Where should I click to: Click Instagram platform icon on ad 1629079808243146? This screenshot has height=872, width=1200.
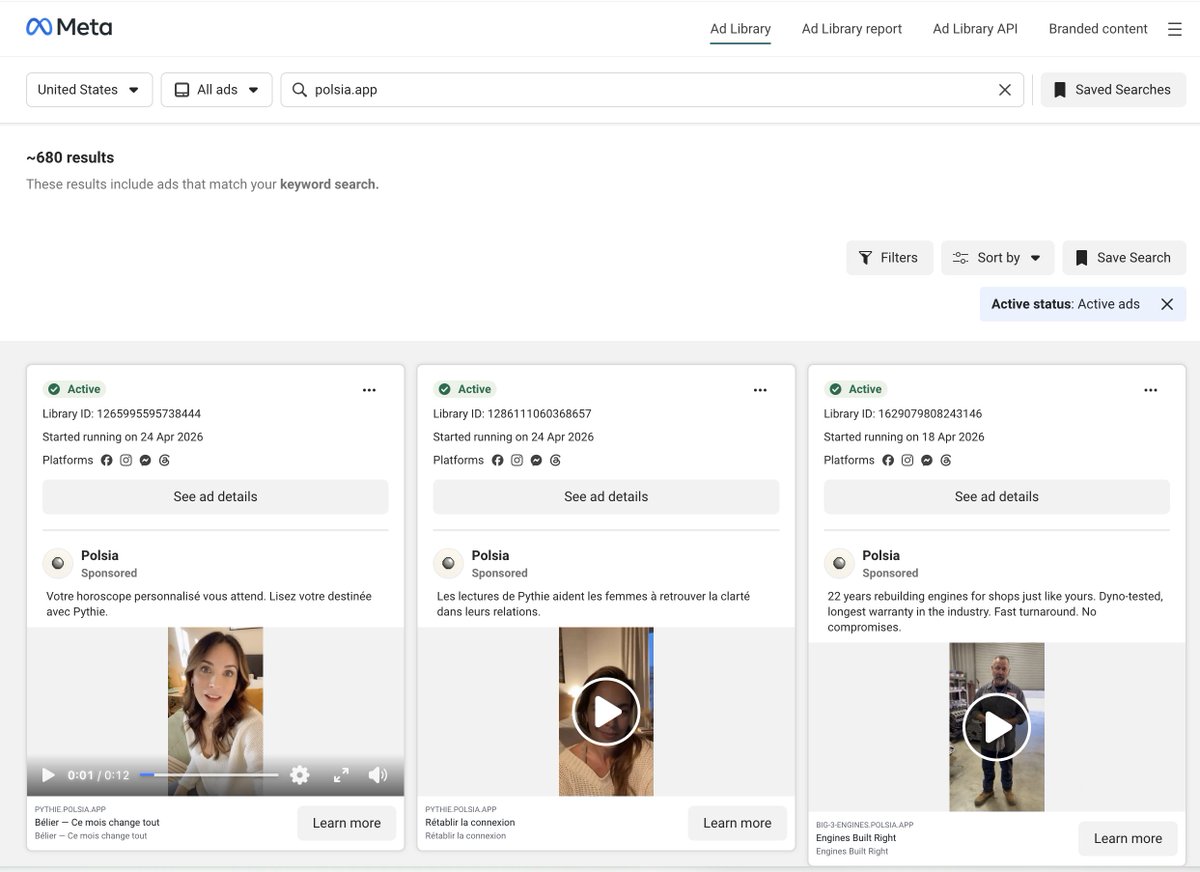(908, 460)
